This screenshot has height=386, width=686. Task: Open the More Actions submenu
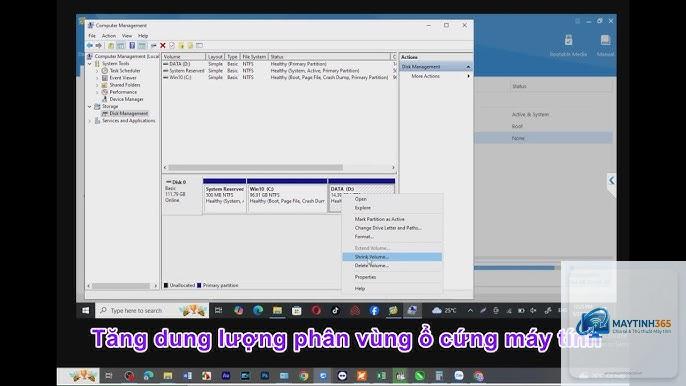(435, 76)
